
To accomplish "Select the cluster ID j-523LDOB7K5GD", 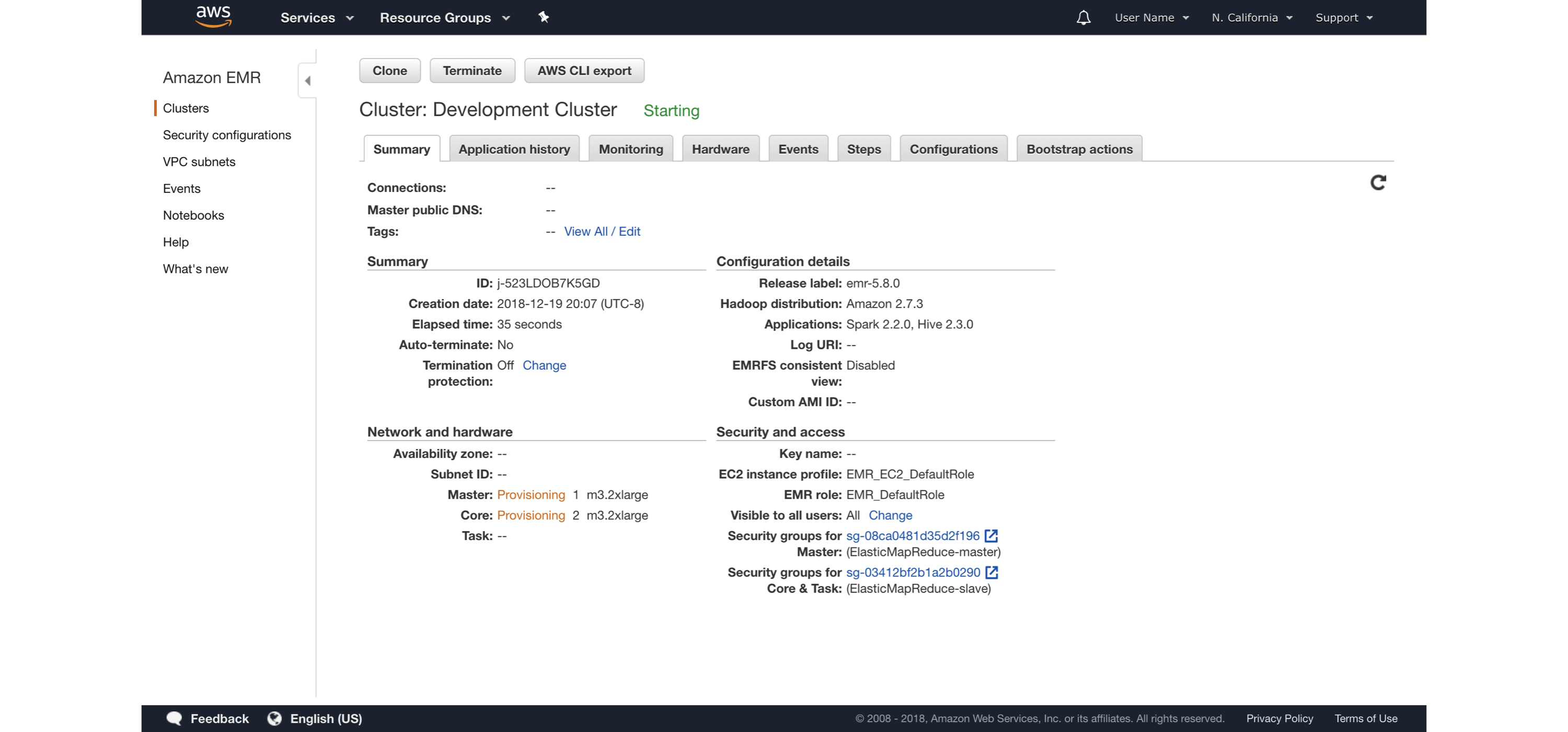I will 548,283.
